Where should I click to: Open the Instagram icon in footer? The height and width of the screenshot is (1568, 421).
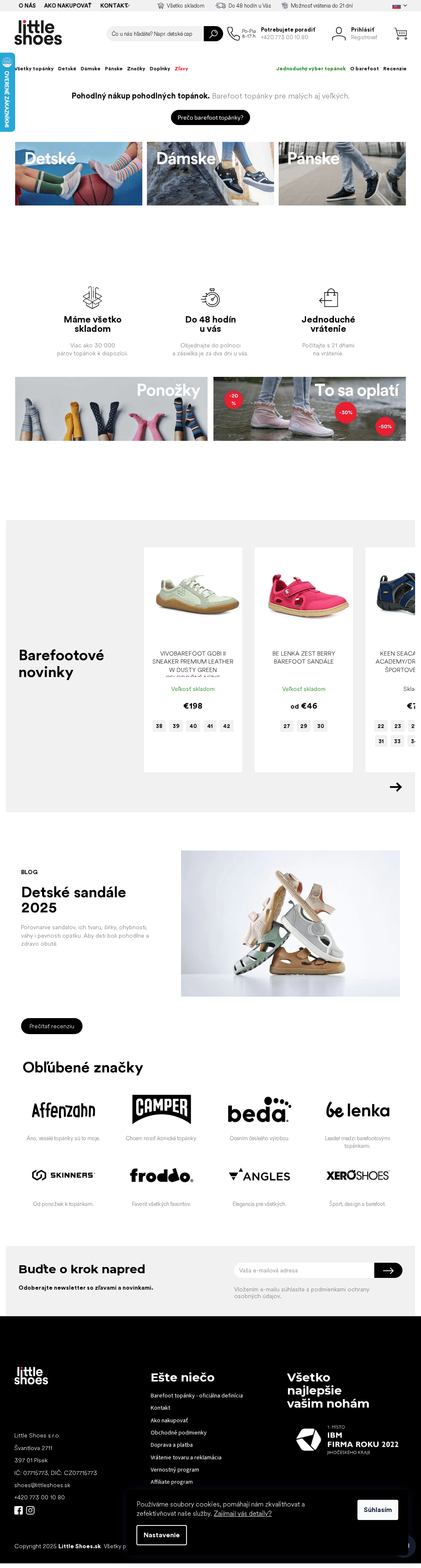click(x=30, y=1510)
